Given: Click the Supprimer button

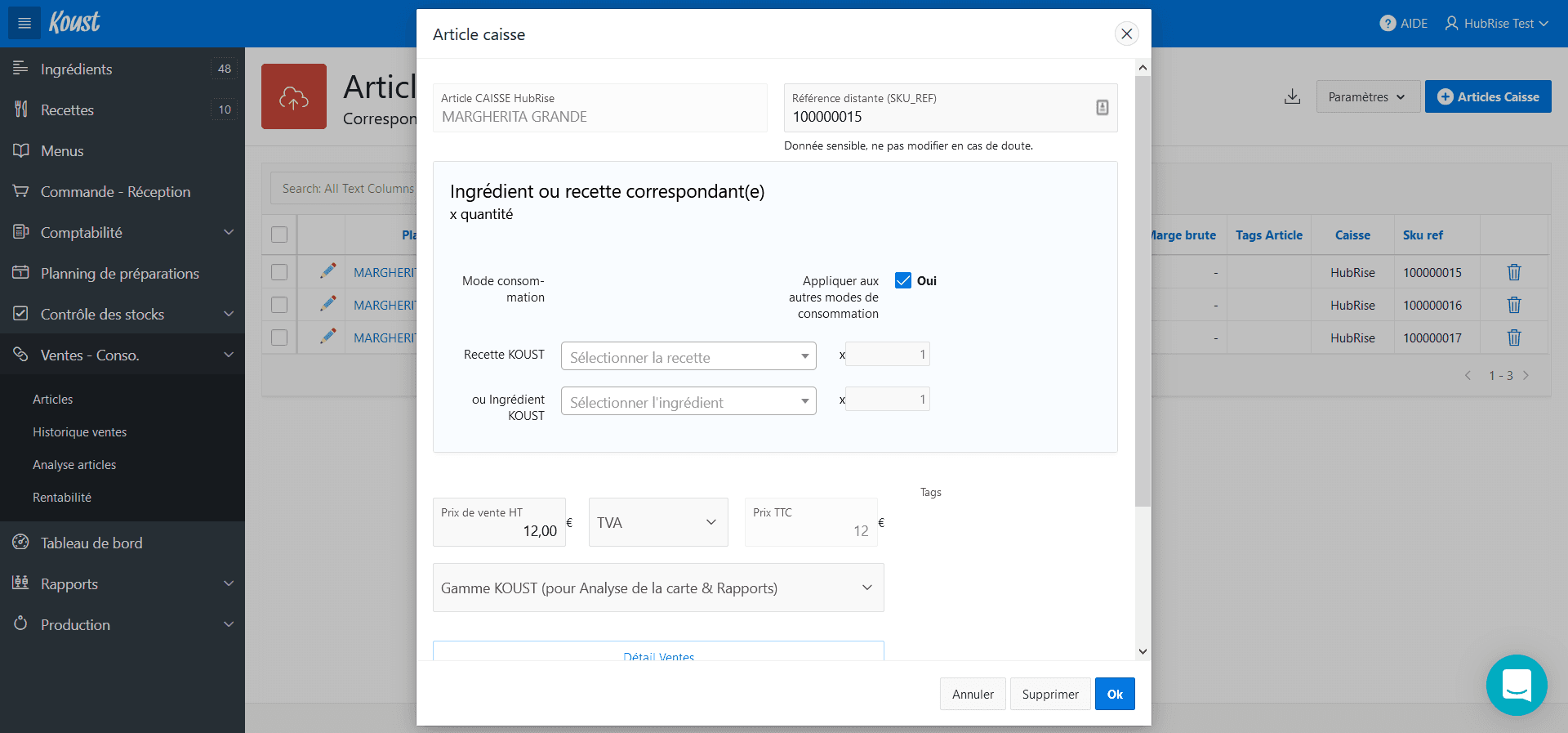Looking at the screenshot, I should 1050,694.
